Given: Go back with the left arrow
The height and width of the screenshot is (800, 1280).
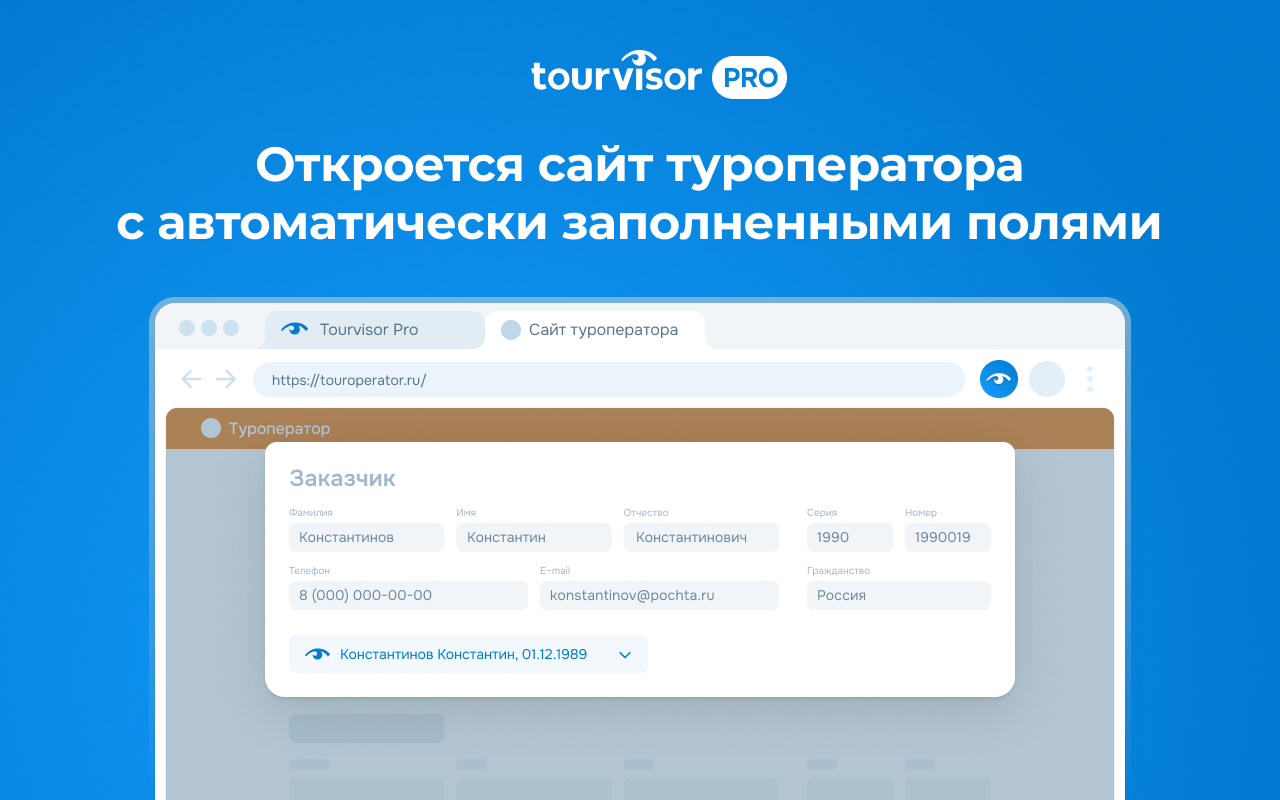Looking at the screenshot, I should [191, 379].
